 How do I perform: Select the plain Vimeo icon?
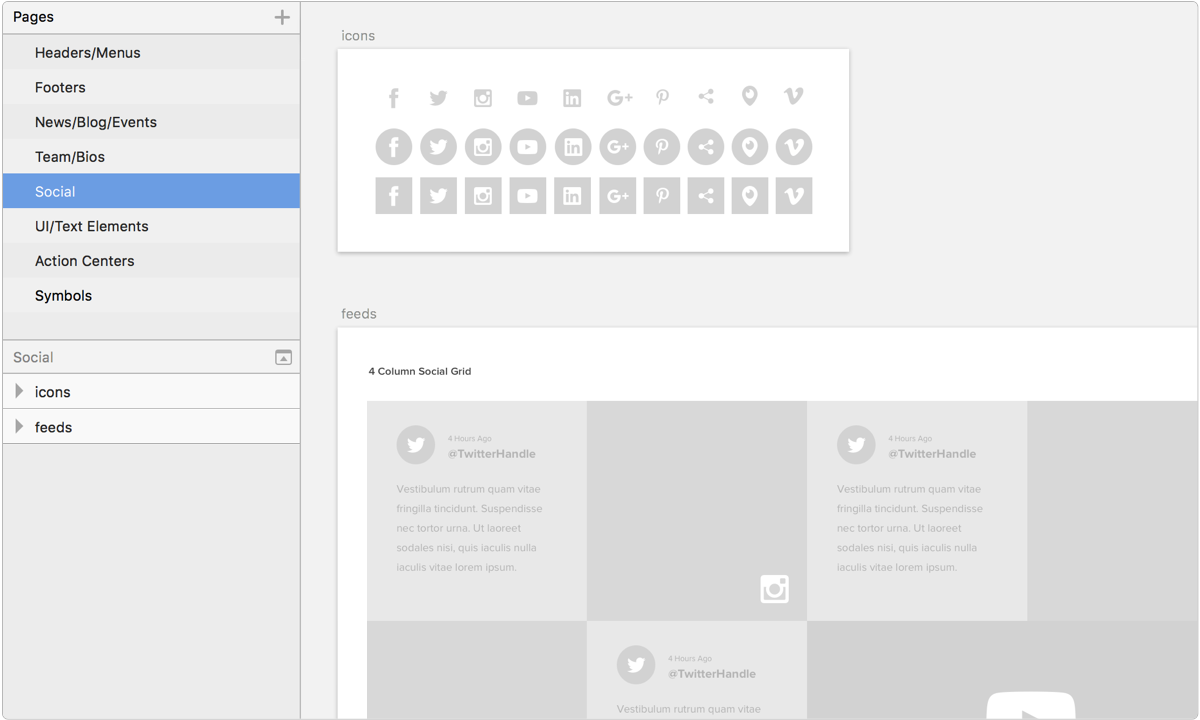[794, 96]
